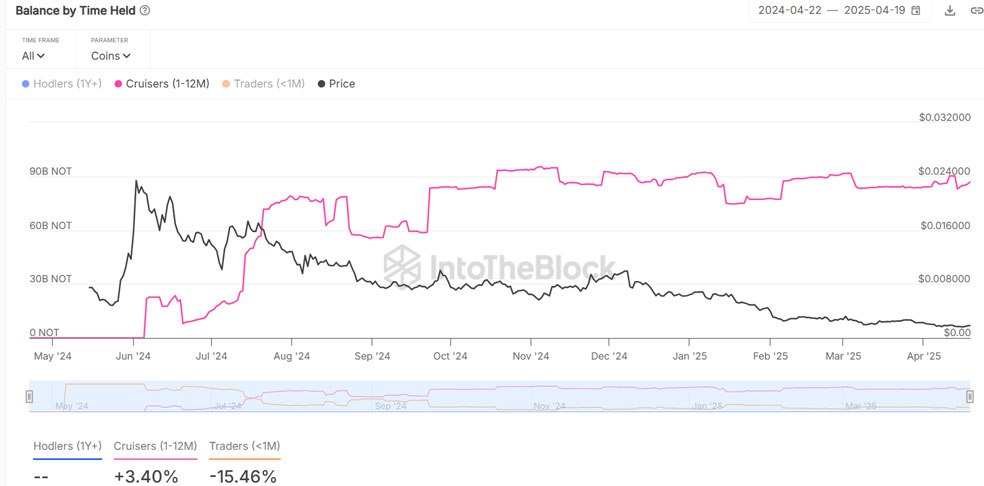Select the Traders (<1M) summary tab

point(244,446)
